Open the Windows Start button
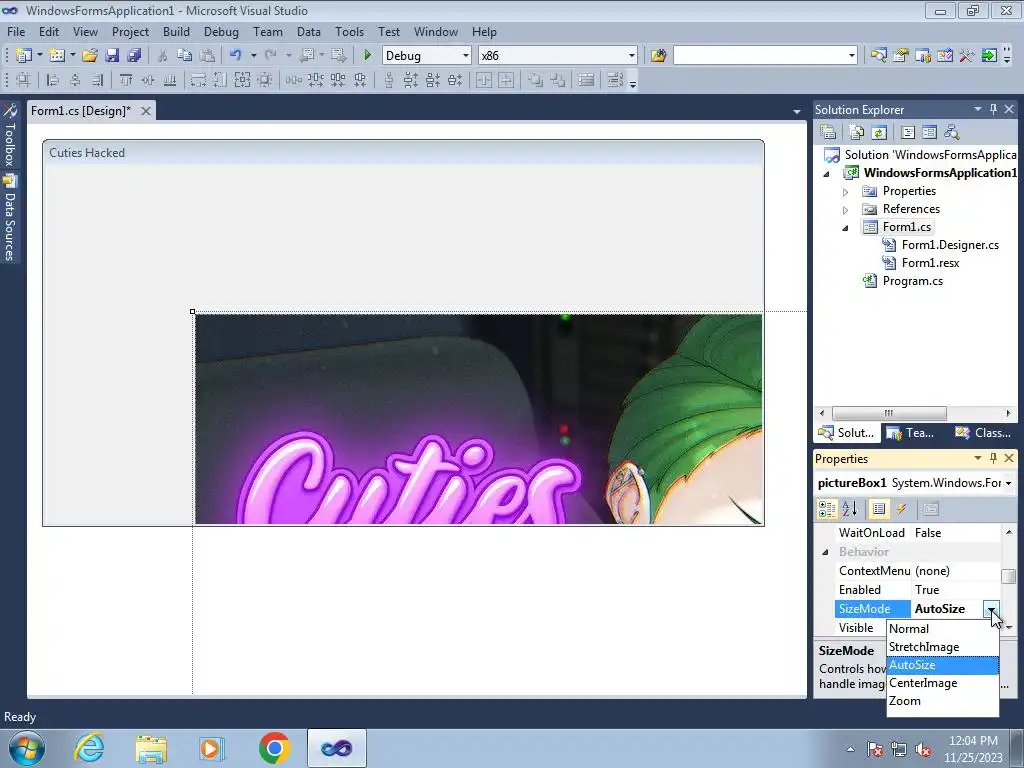 point(27,748)
